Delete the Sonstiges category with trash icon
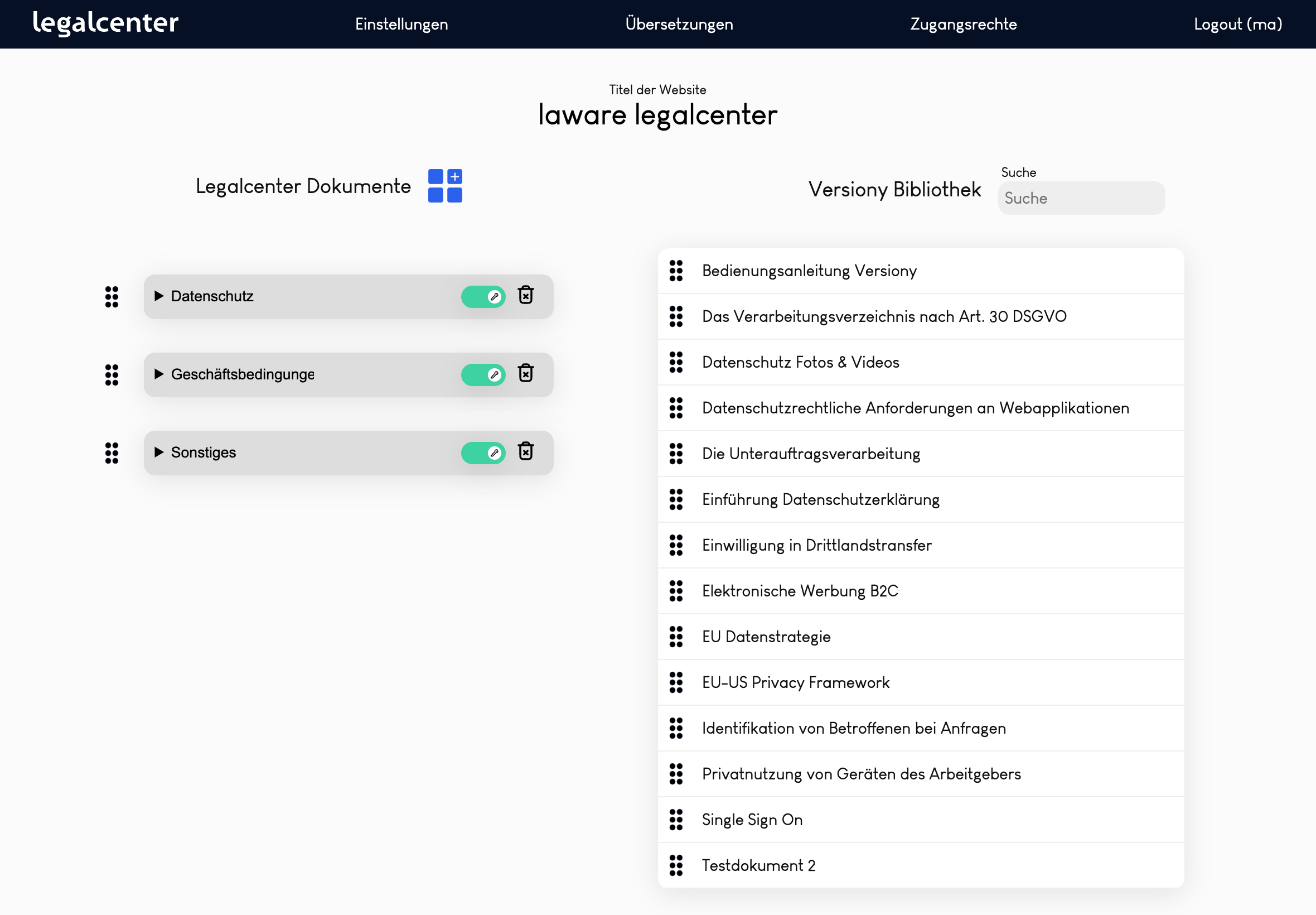1316x915 pixels. 525,451
